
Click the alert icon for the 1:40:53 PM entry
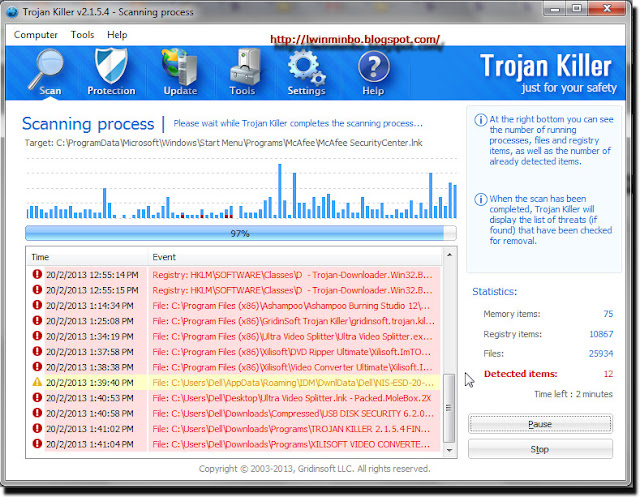tap(37, 397)
